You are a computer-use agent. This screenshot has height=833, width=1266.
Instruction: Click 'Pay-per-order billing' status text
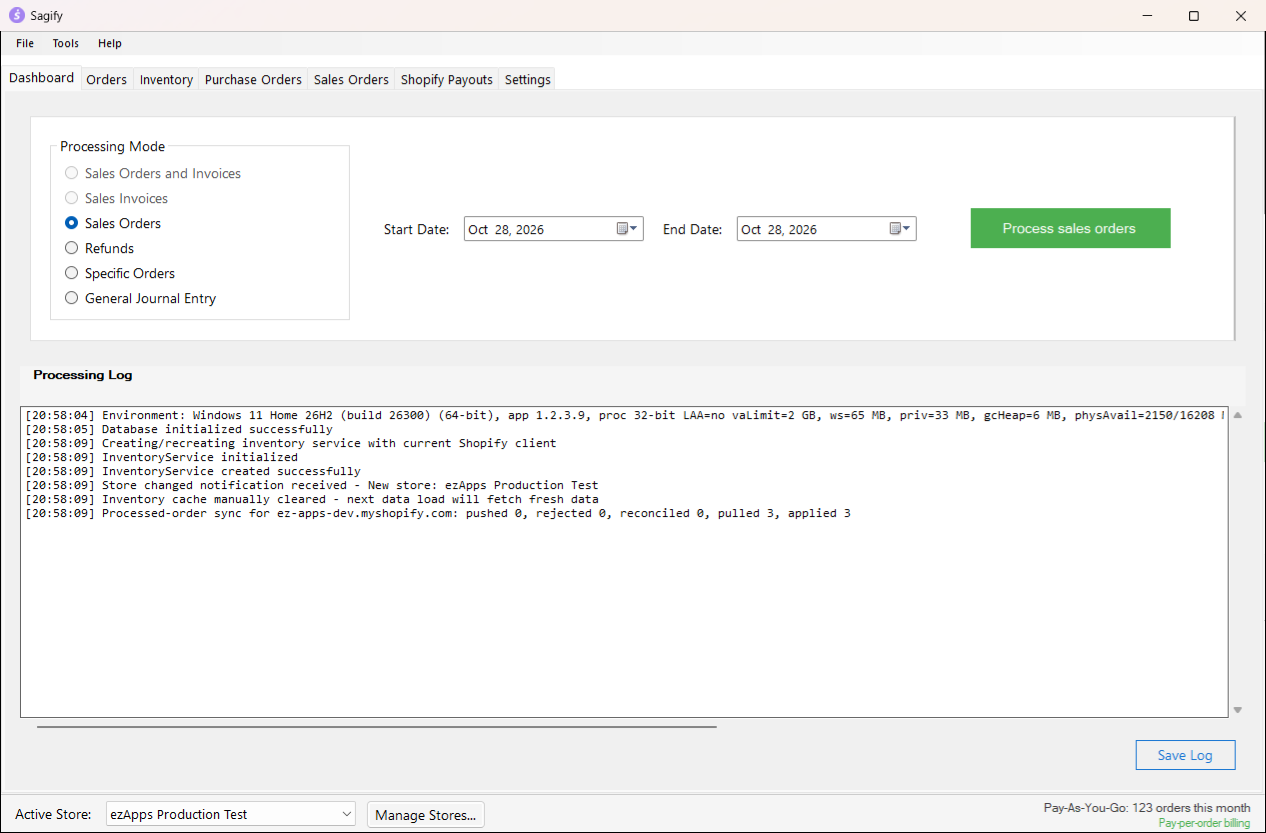[1204, 823]
